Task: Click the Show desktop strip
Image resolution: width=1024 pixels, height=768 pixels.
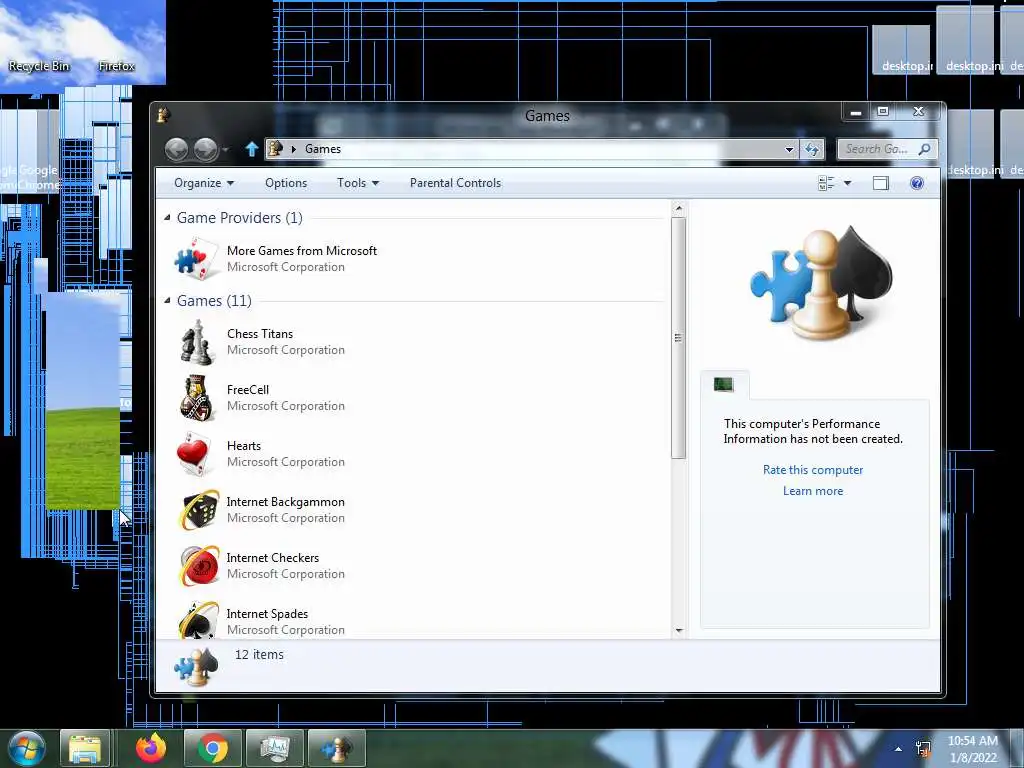Action: point(1019,749)
